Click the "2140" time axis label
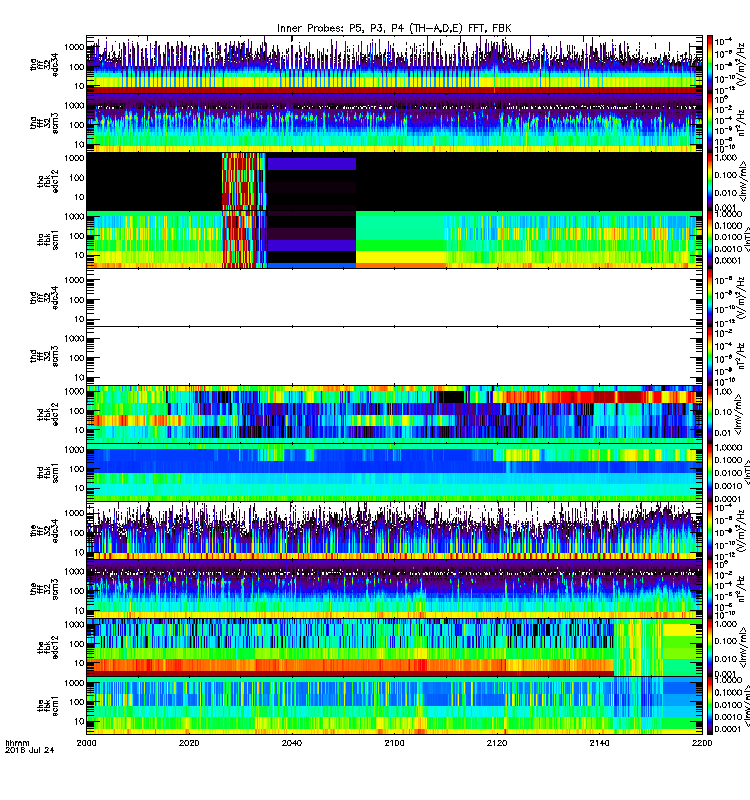Viewport: 750px width, 800px height. 599,743
